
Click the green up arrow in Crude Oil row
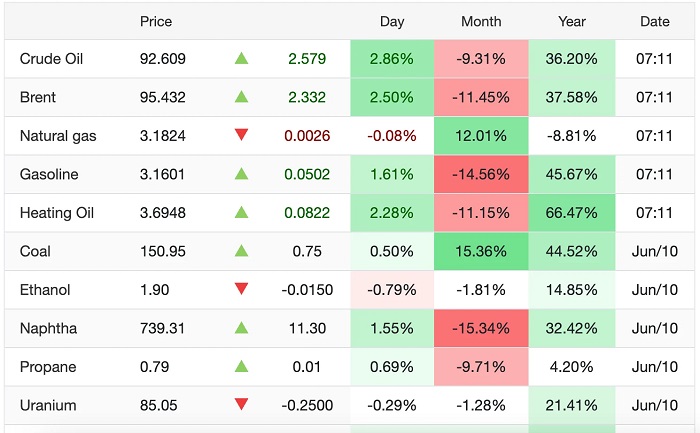[x=242, y=58]
